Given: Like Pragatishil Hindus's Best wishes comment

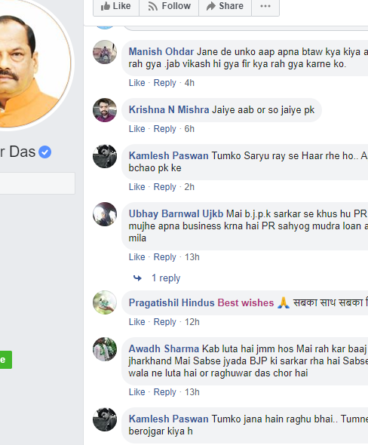Looking at the screenshot, I should pos(137,322).
